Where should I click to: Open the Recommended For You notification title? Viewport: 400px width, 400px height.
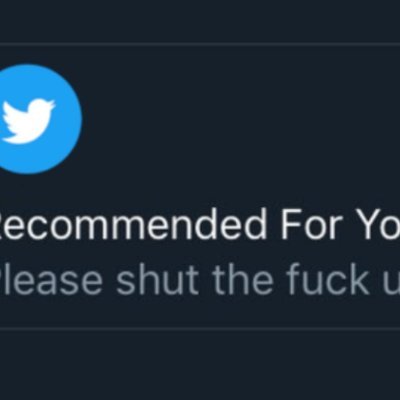200,225
